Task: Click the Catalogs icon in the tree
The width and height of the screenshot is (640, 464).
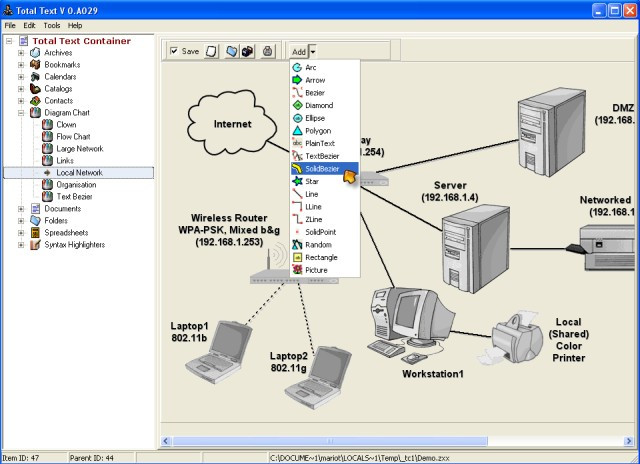Action: click(35, 89)
